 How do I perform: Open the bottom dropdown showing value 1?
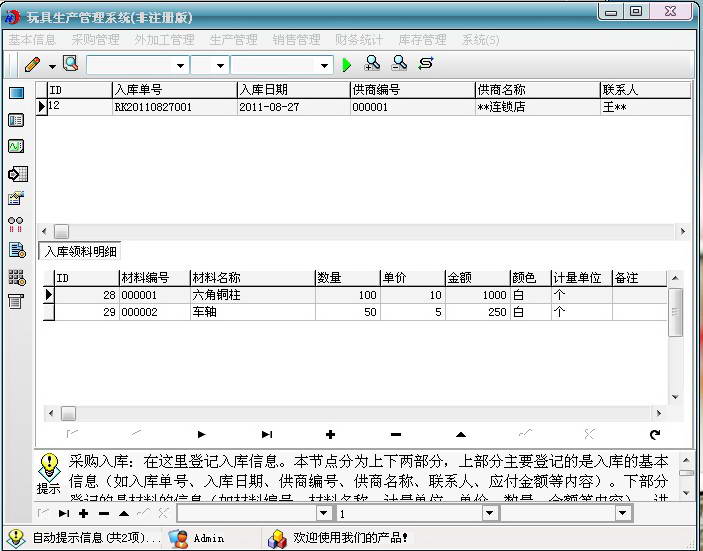(x=489, y=513)
